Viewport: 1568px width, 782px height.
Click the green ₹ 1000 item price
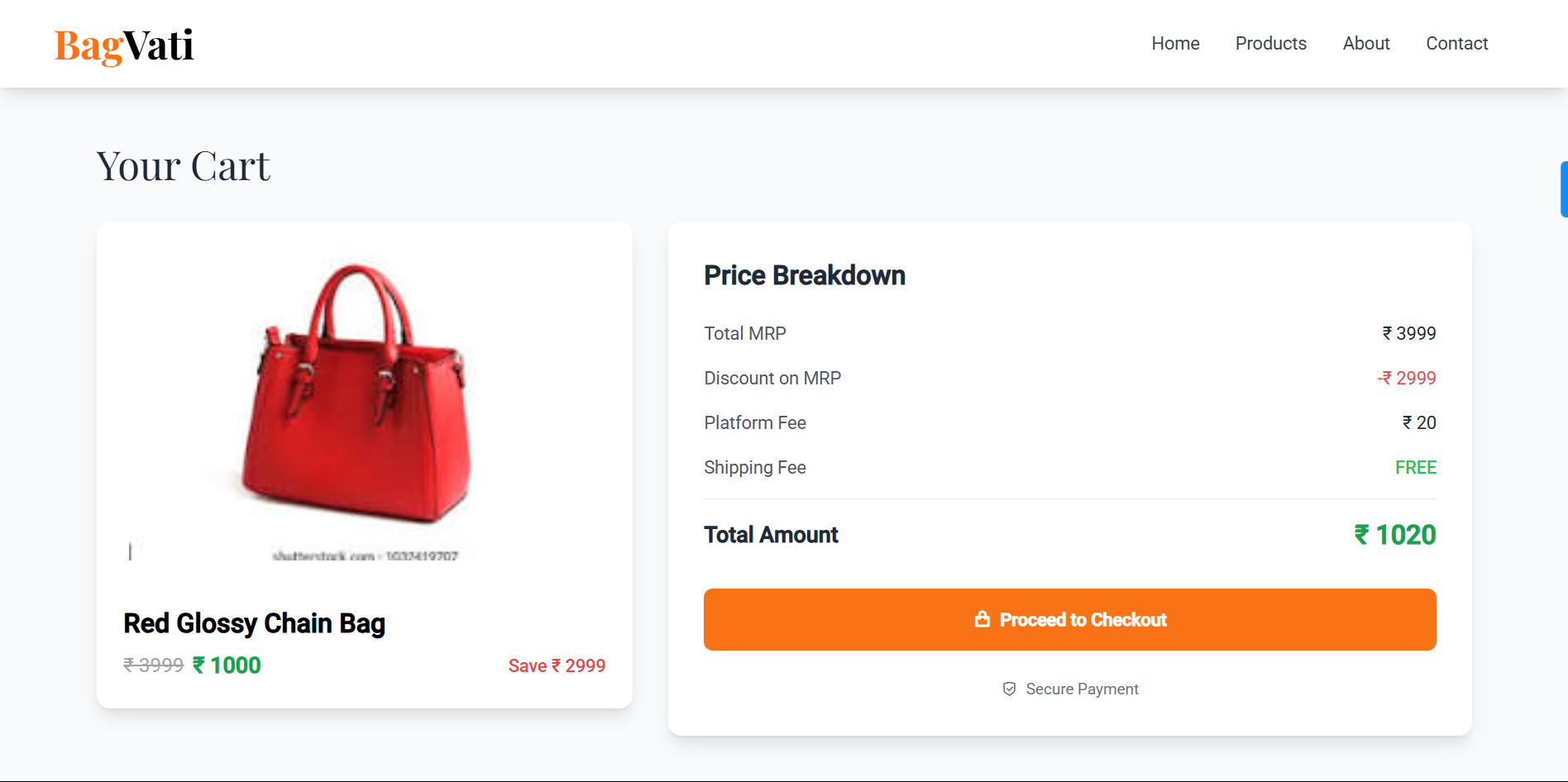coord(227,665)
